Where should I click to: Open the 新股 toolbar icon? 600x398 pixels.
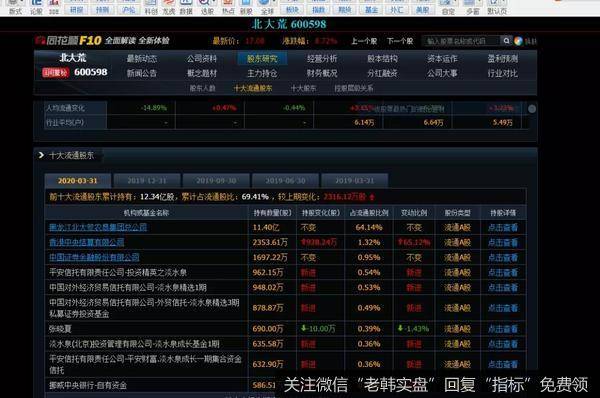point(246,7)
